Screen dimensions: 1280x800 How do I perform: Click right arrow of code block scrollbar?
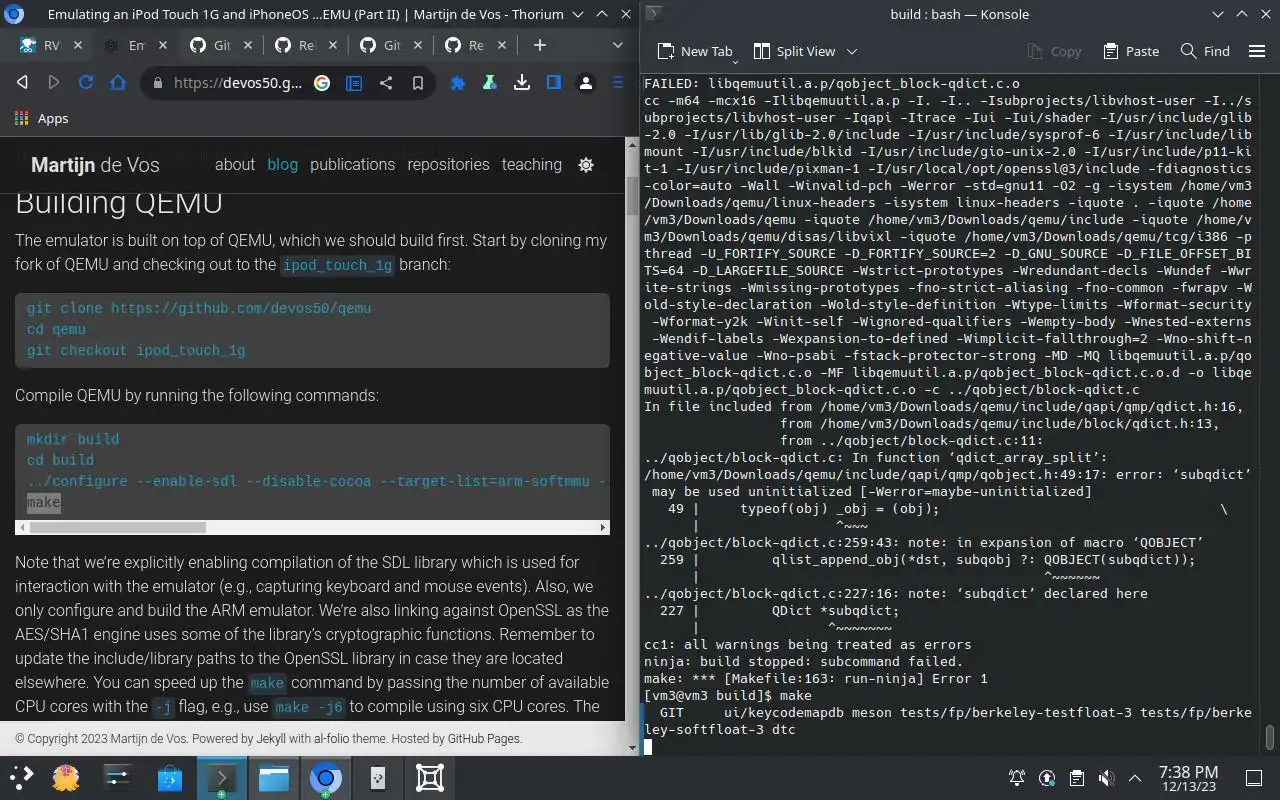click(x=603, y=527)
